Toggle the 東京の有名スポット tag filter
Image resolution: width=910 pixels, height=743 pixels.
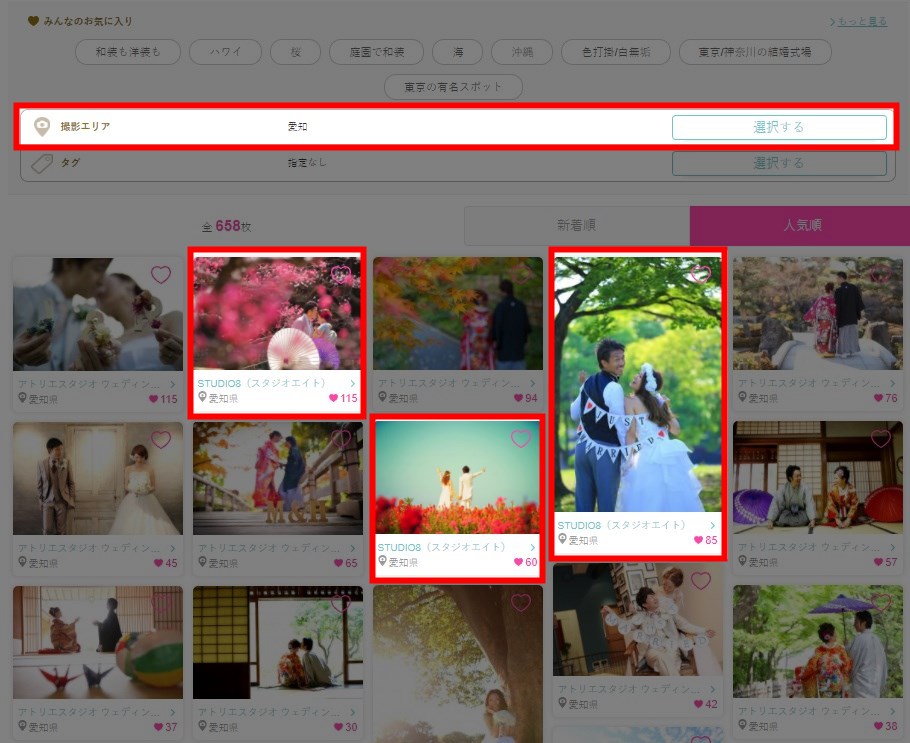[x=453, y=87]
